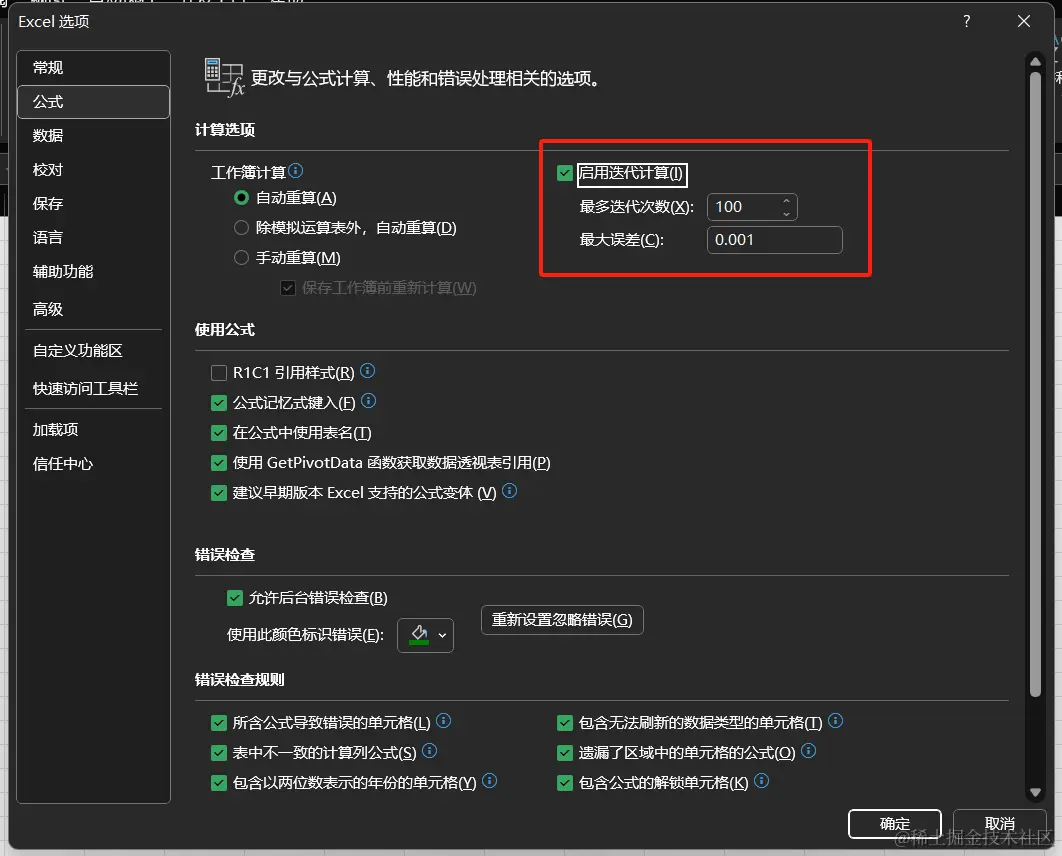The image size is (1062, 856).
Task: Open error color dropdown arrow
Action: point(442,635)
